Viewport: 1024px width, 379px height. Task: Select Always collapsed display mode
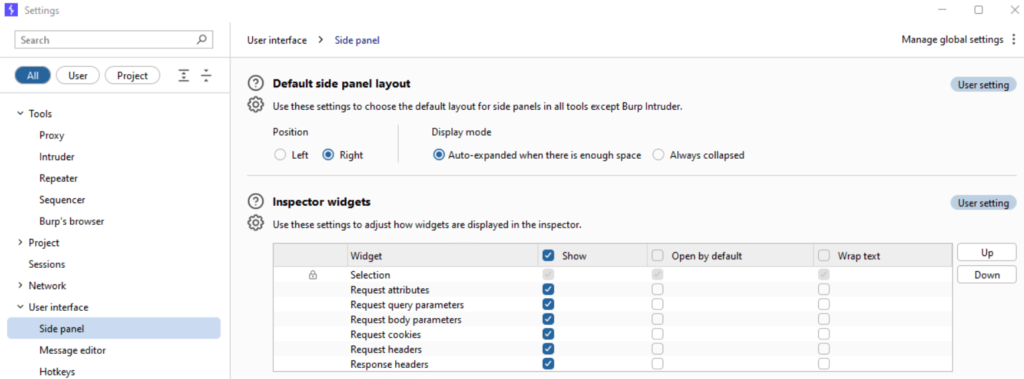click(x=659, y=155)
